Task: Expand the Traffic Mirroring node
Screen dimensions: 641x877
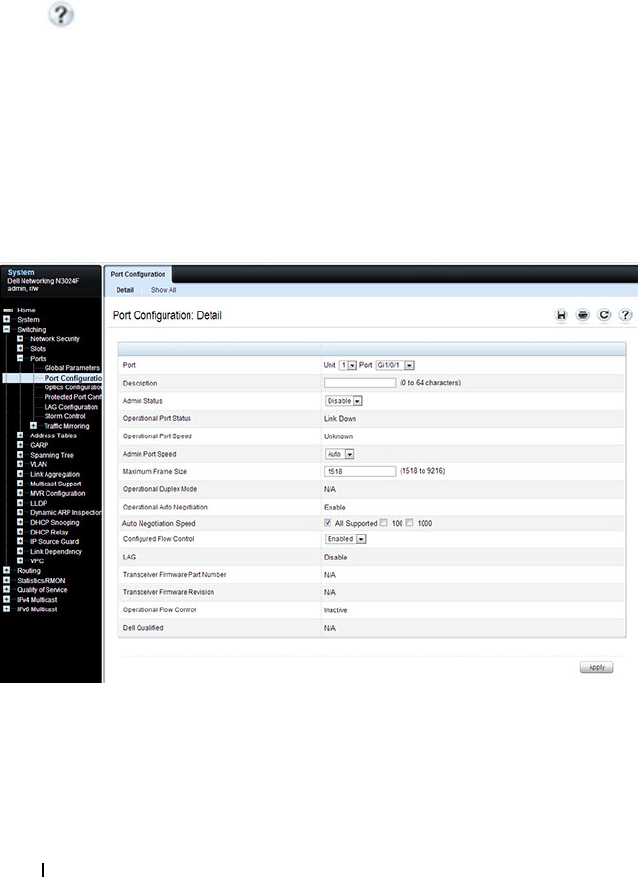Action: 34,426
